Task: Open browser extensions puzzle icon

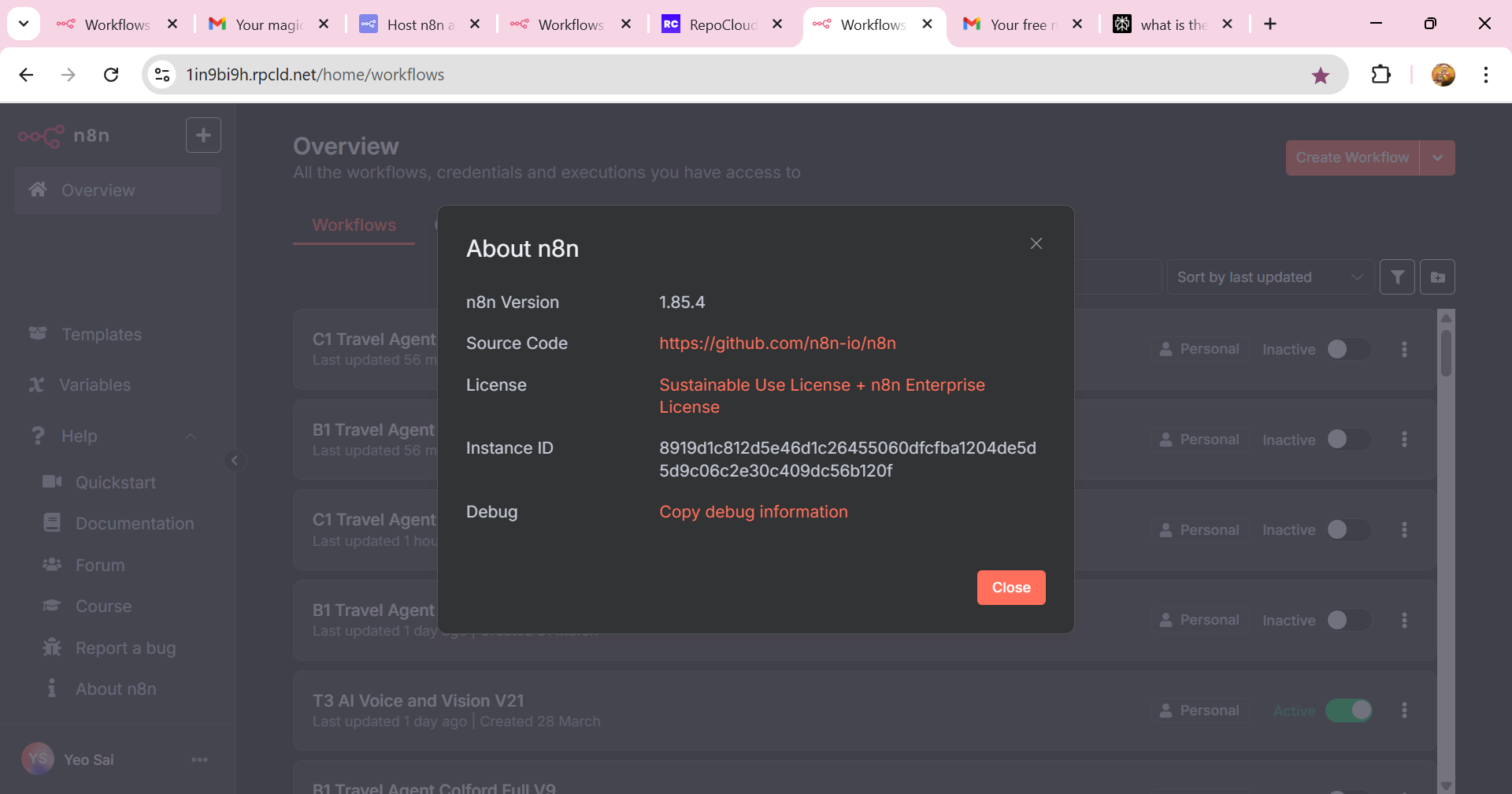Action: pyautogui.click(x=1381, y=75)
